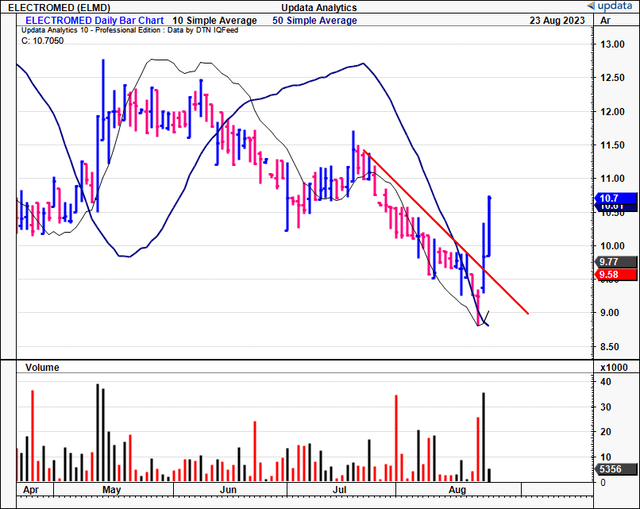Screen dimensions: 640x509
Task: Click the May month on time axis
Action: coord(111,489)
